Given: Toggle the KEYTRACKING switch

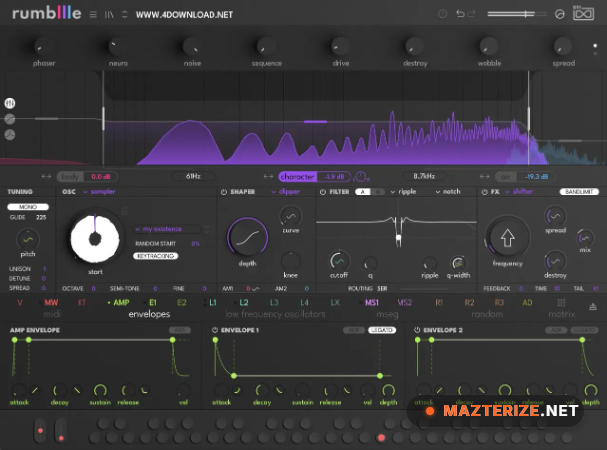Looking at the screenshot, I should [x=156, y=256].
